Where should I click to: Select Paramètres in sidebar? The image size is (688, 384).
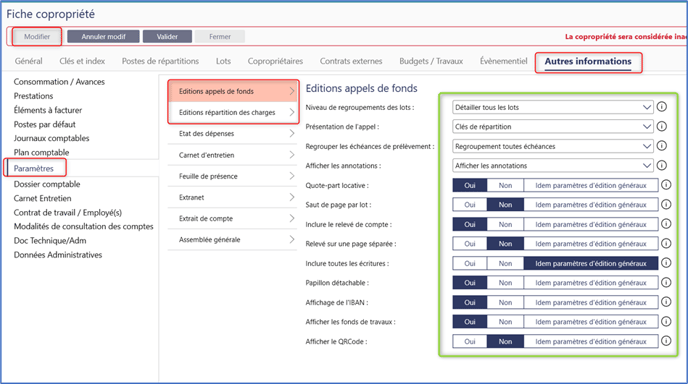point(33,168)
